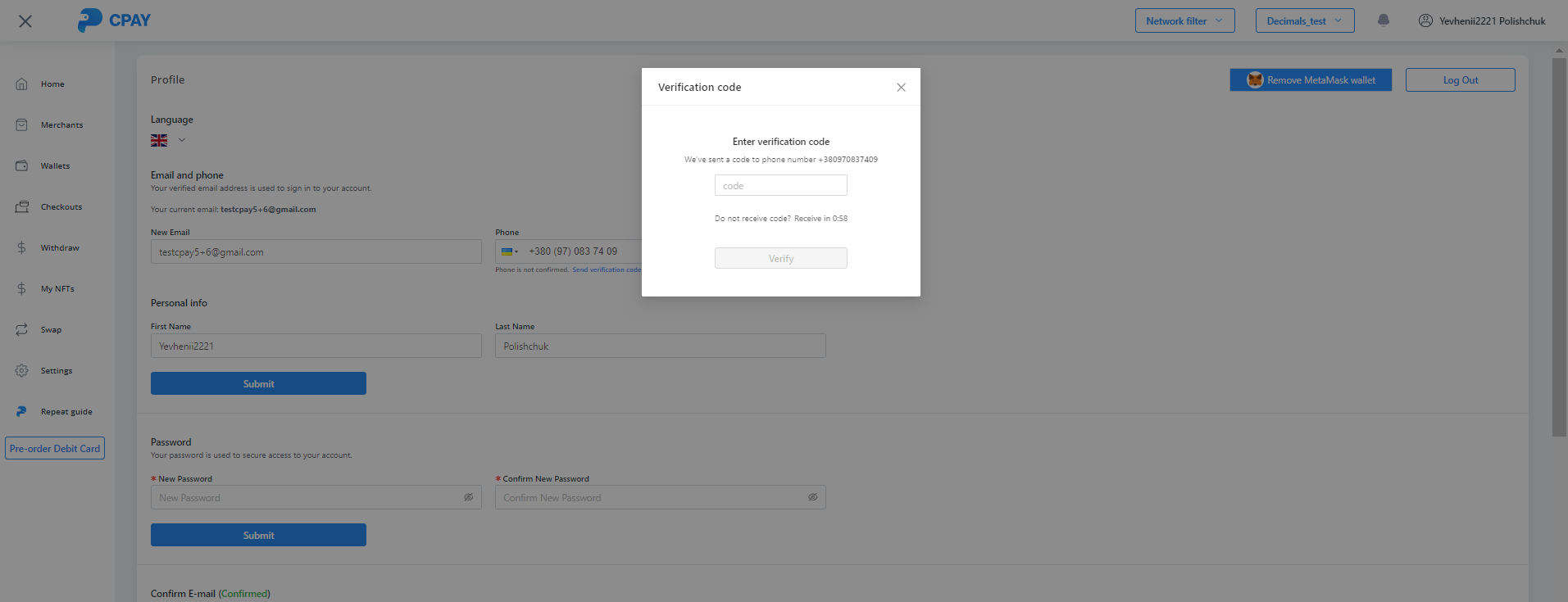
Task: Click the MetaMask fox icon
Action: coord(1255,79)
